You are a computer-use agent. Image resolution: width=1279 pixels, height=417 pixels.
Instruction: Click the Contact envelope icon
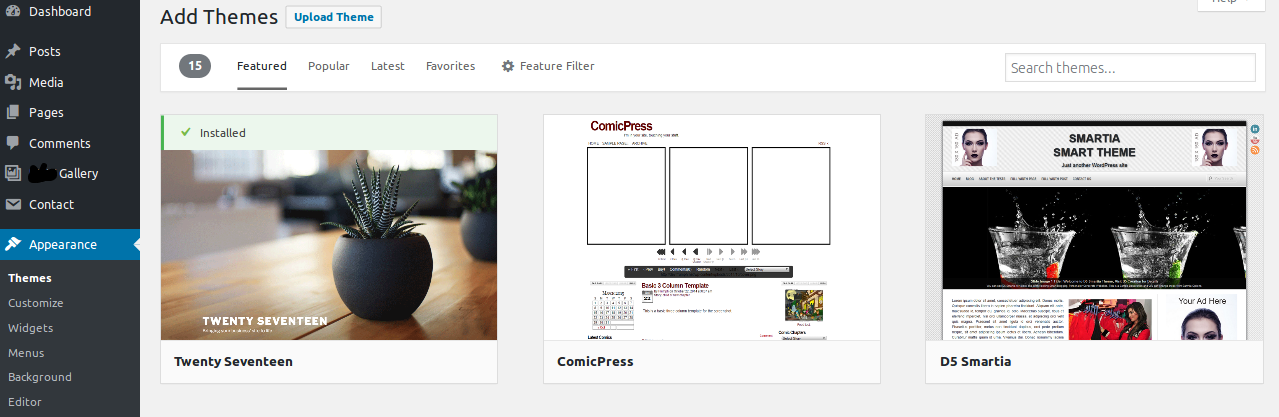click(x=13, y=204)
